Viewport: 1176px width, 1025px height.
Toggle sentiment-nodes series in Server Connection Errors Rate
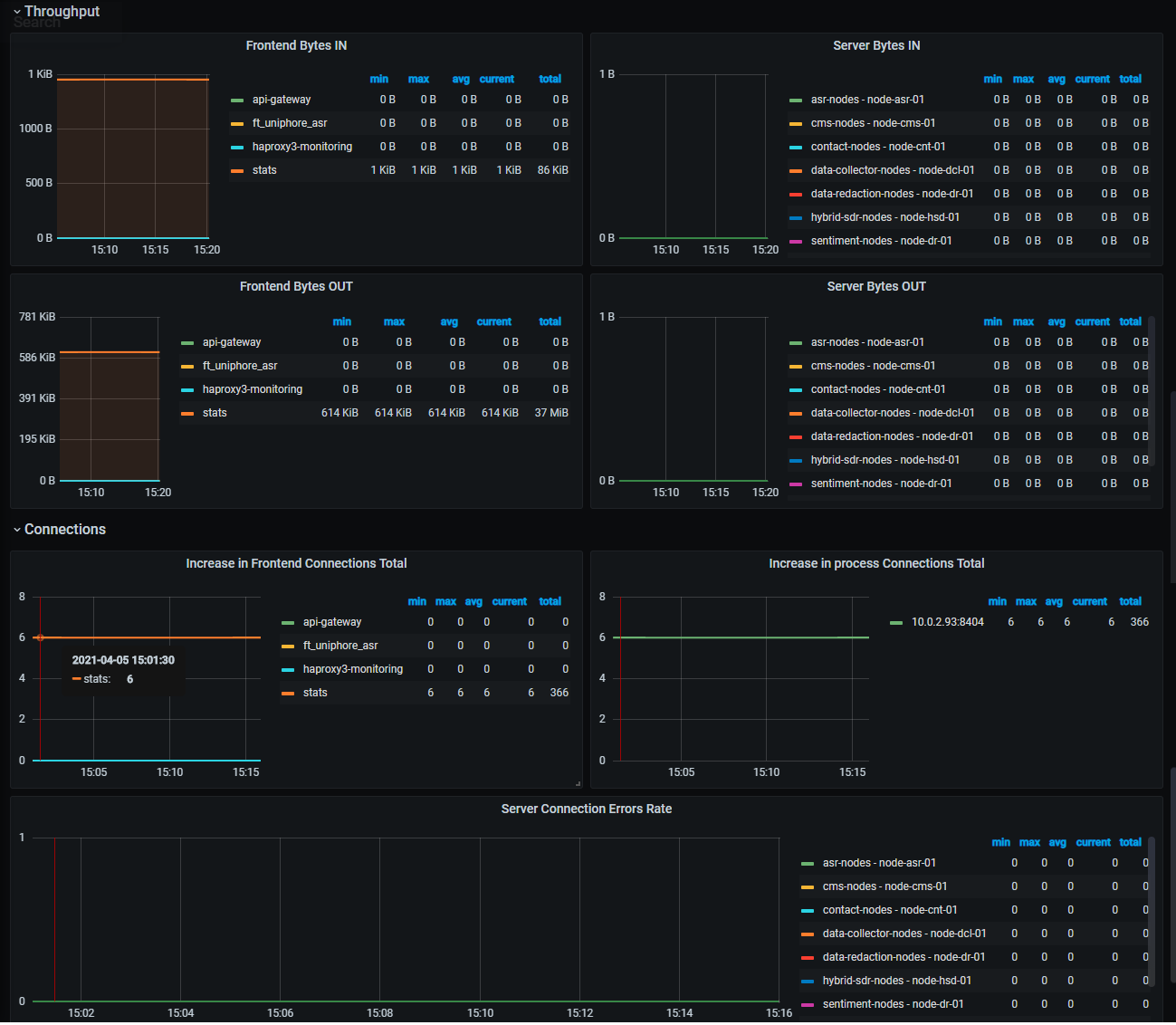(894, 1004)
